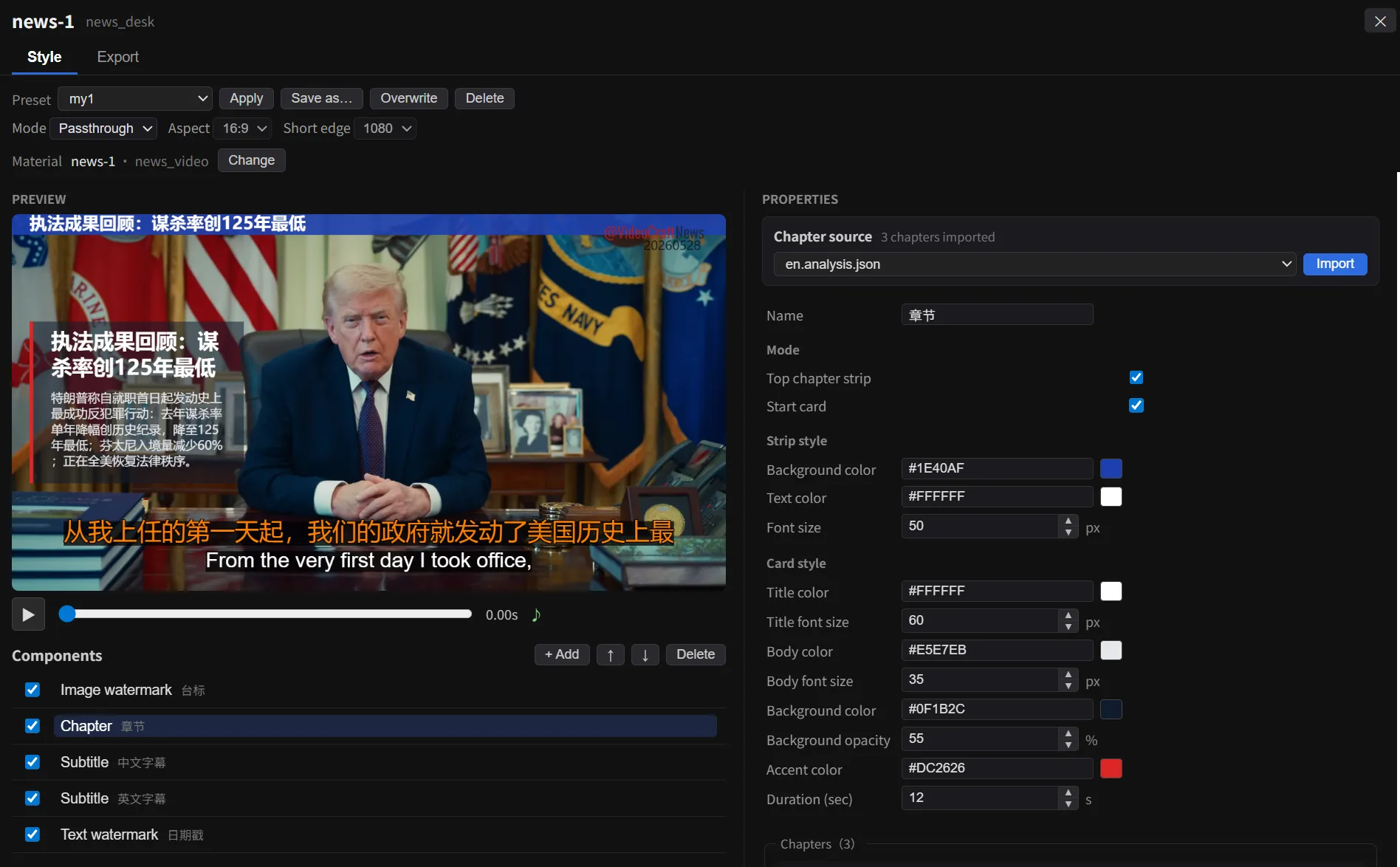Click the #0F1B2C background color field
The height and width of the screenshot is (867, 1400).
[997, 709]
